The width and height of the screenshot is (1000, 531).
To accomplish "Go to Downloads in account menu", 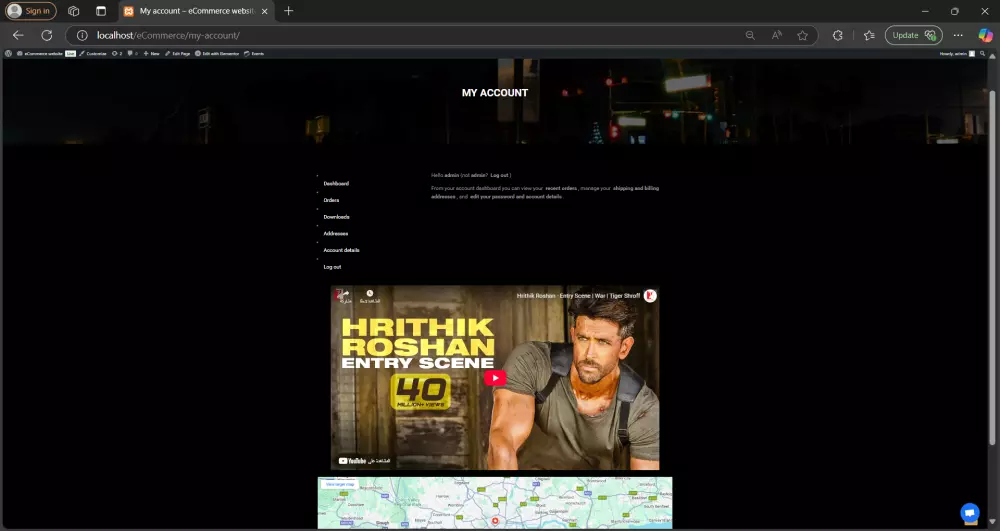I will (x=336, y=217).
